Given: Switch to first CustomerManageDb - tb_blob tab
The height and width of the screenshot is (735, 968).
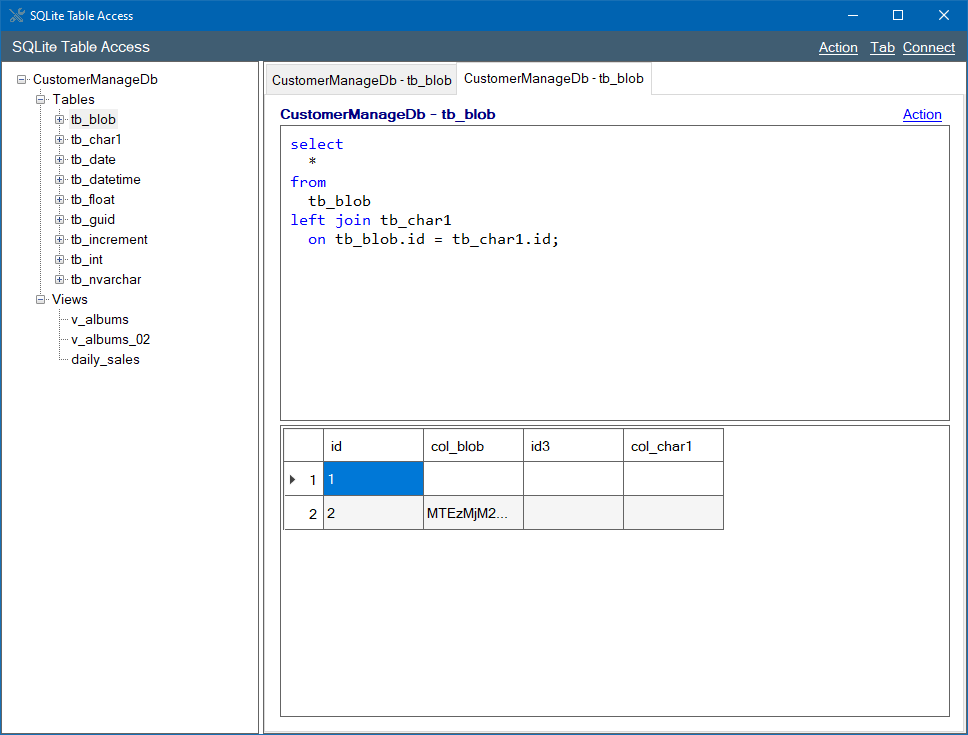Looking at the screenshot, I should point(361,80).
